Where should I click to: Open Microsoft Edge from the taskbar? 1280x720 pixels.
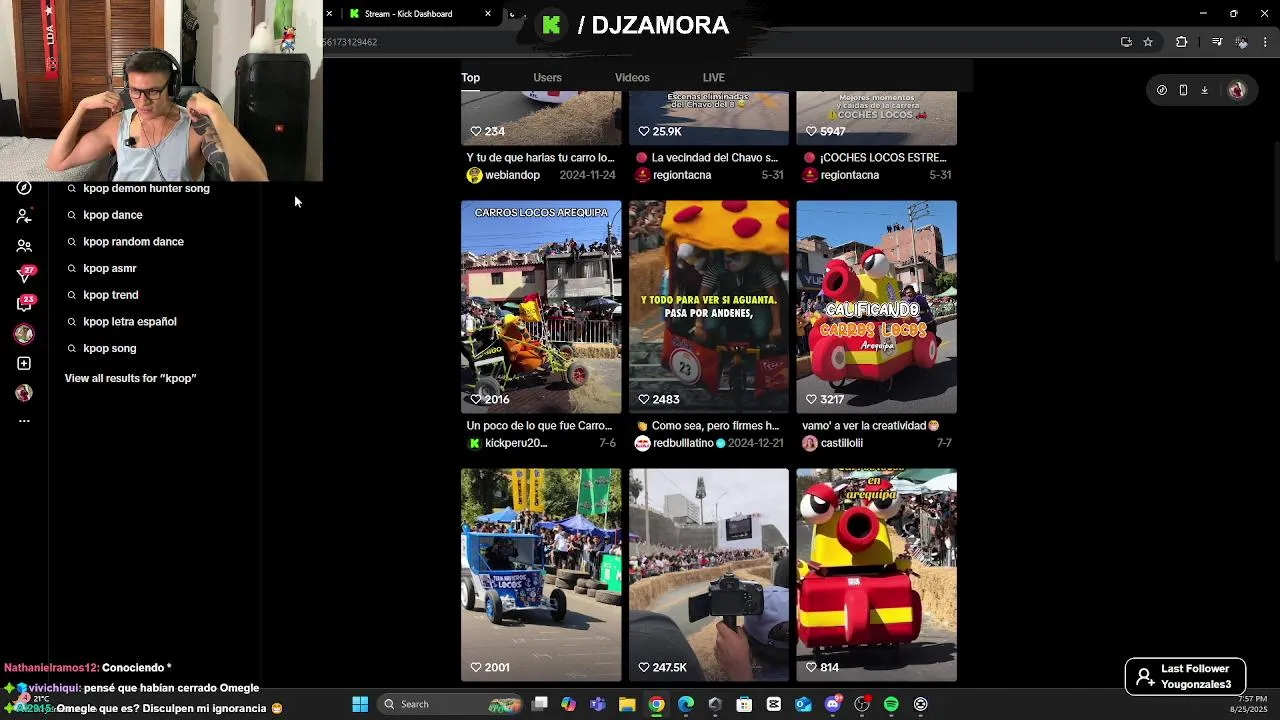click(686, 704)
